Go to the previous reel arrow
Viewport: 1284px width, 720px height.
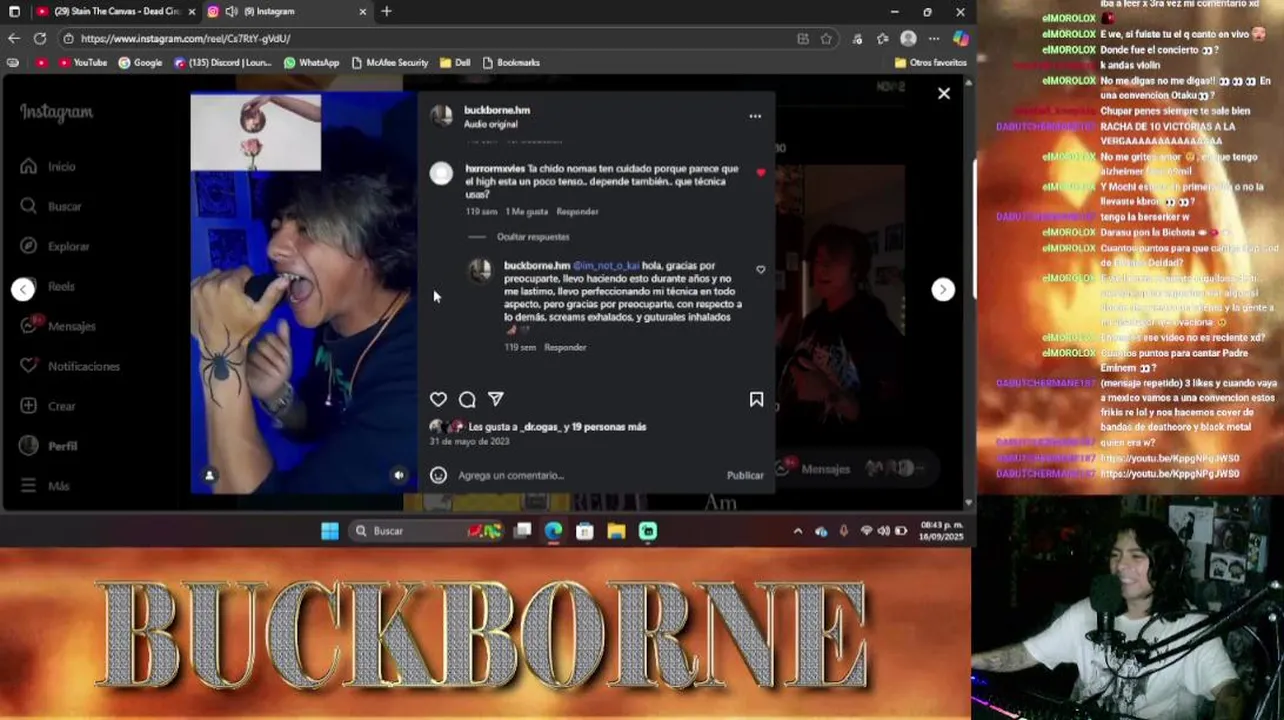click(x=23, y=289)
